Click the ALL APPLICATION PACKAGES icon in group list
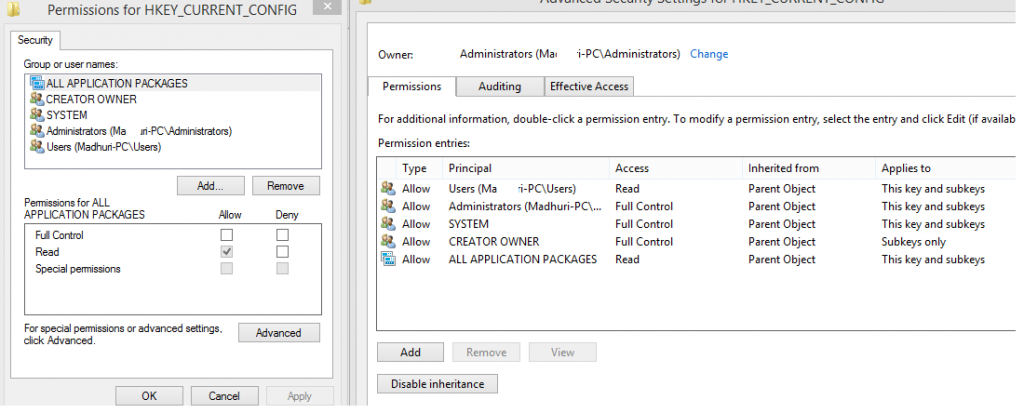Image resolution: width=1024 pixels, height=413 pixels. point(37,84)
